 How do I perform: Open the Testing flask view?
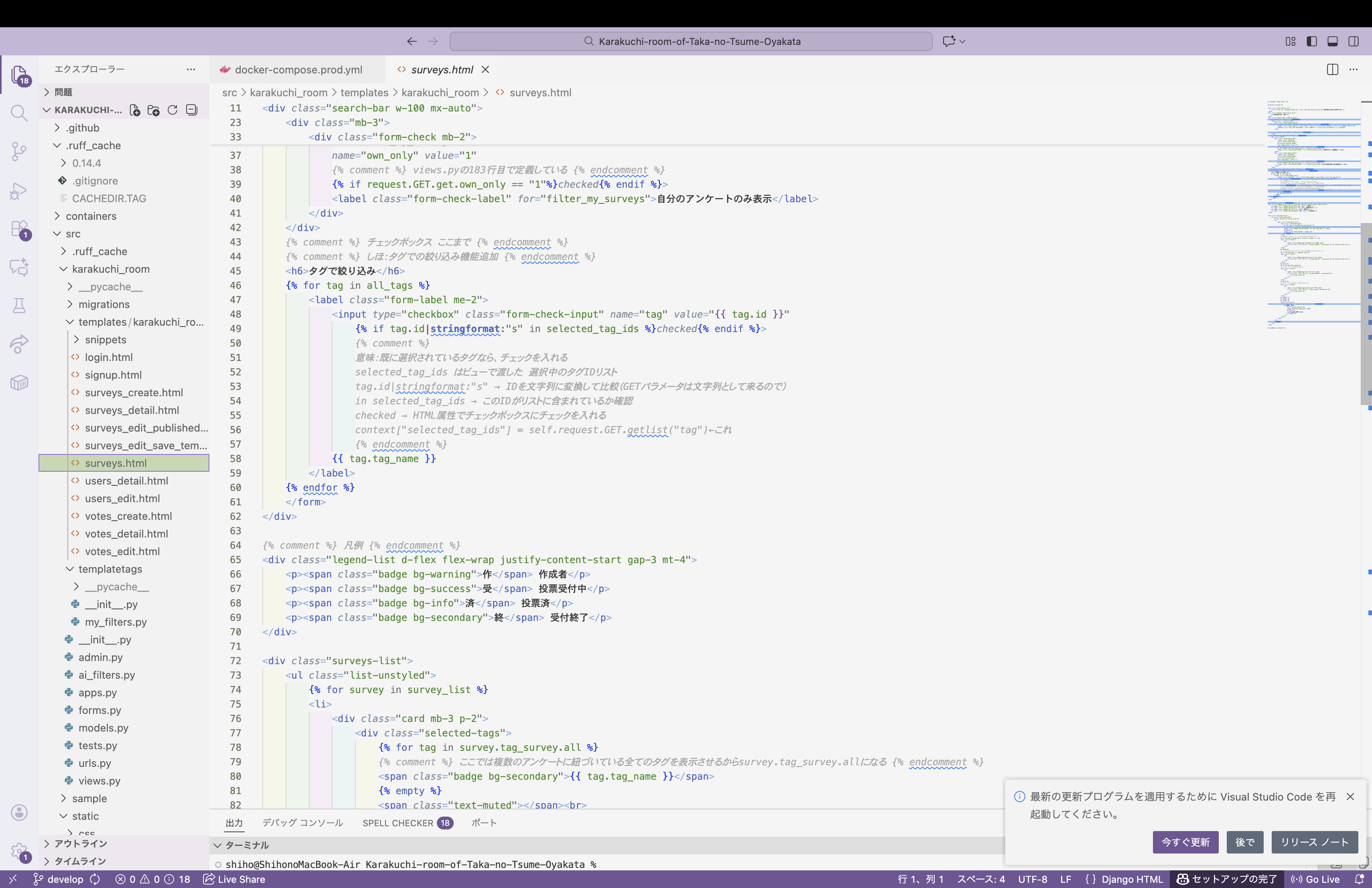pos(19,305)
